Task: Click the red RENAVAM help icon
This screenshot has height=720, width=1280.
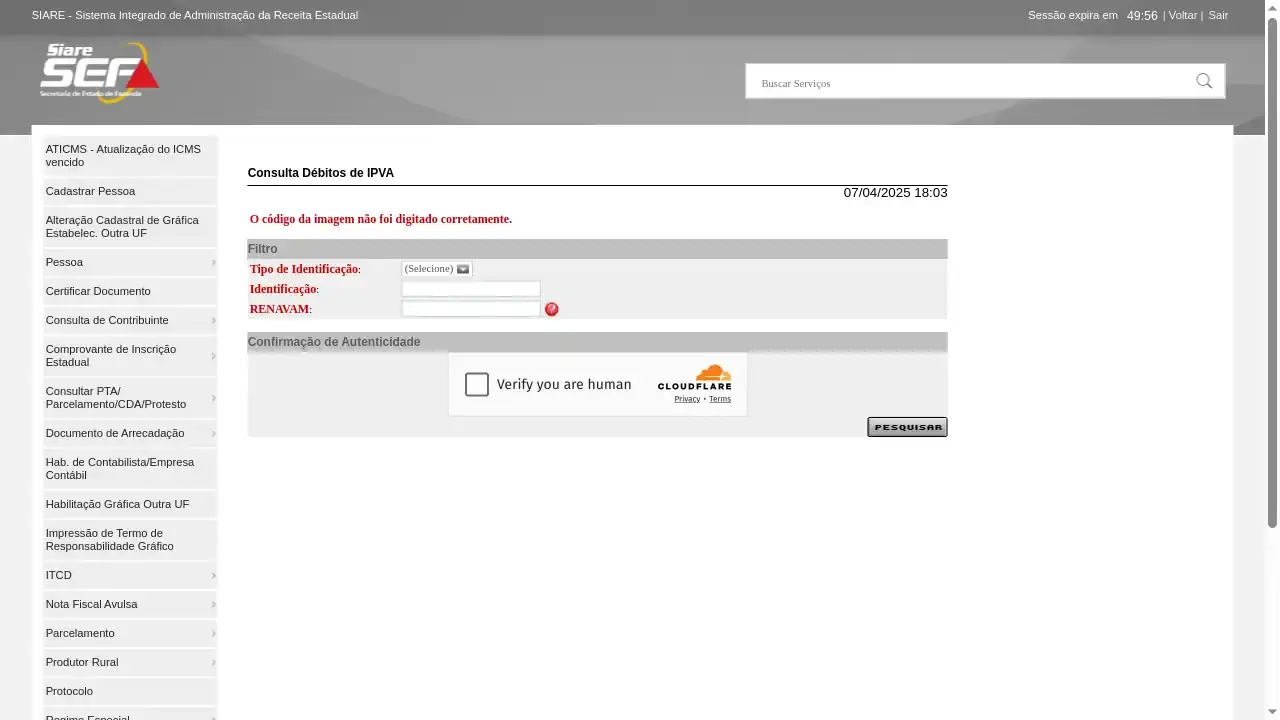Action: (552, 310)
